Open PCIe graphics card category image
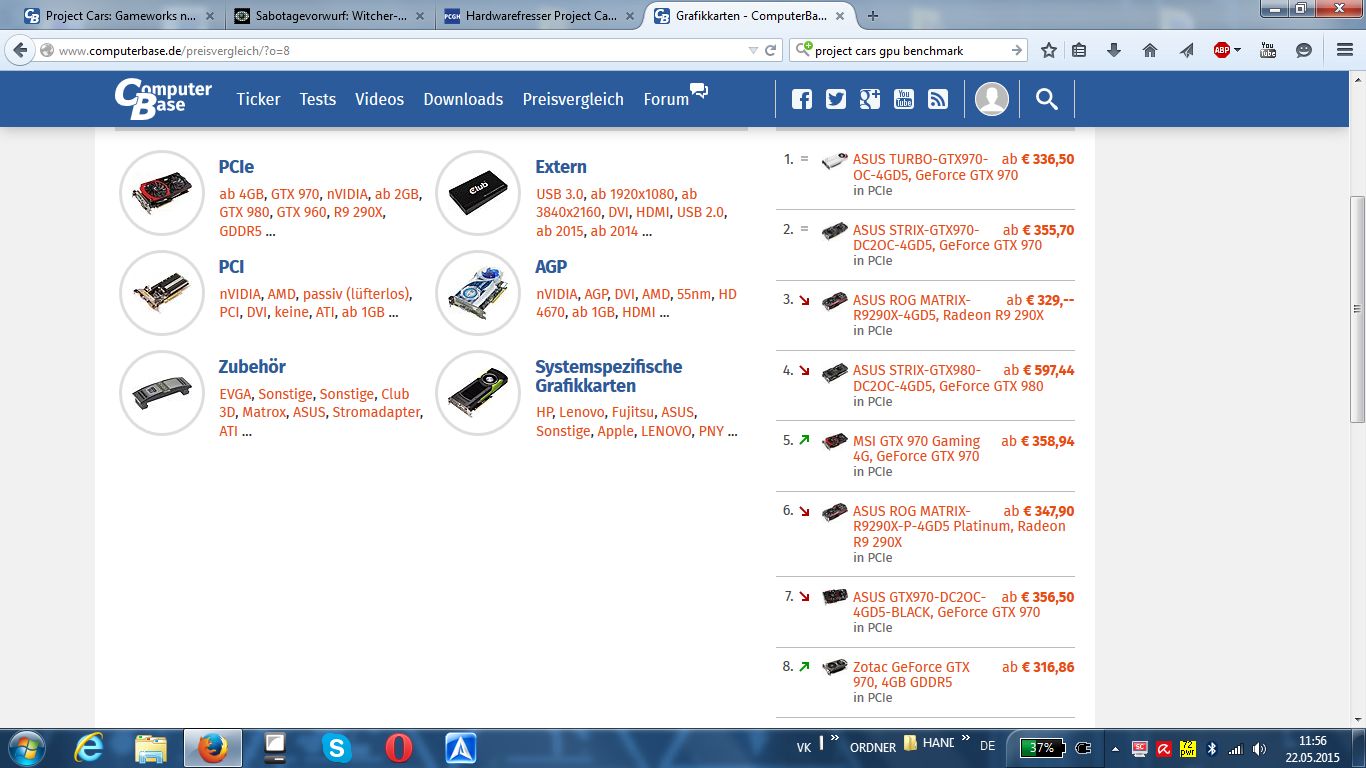The image size is (1366, 768). click(162, 193)
